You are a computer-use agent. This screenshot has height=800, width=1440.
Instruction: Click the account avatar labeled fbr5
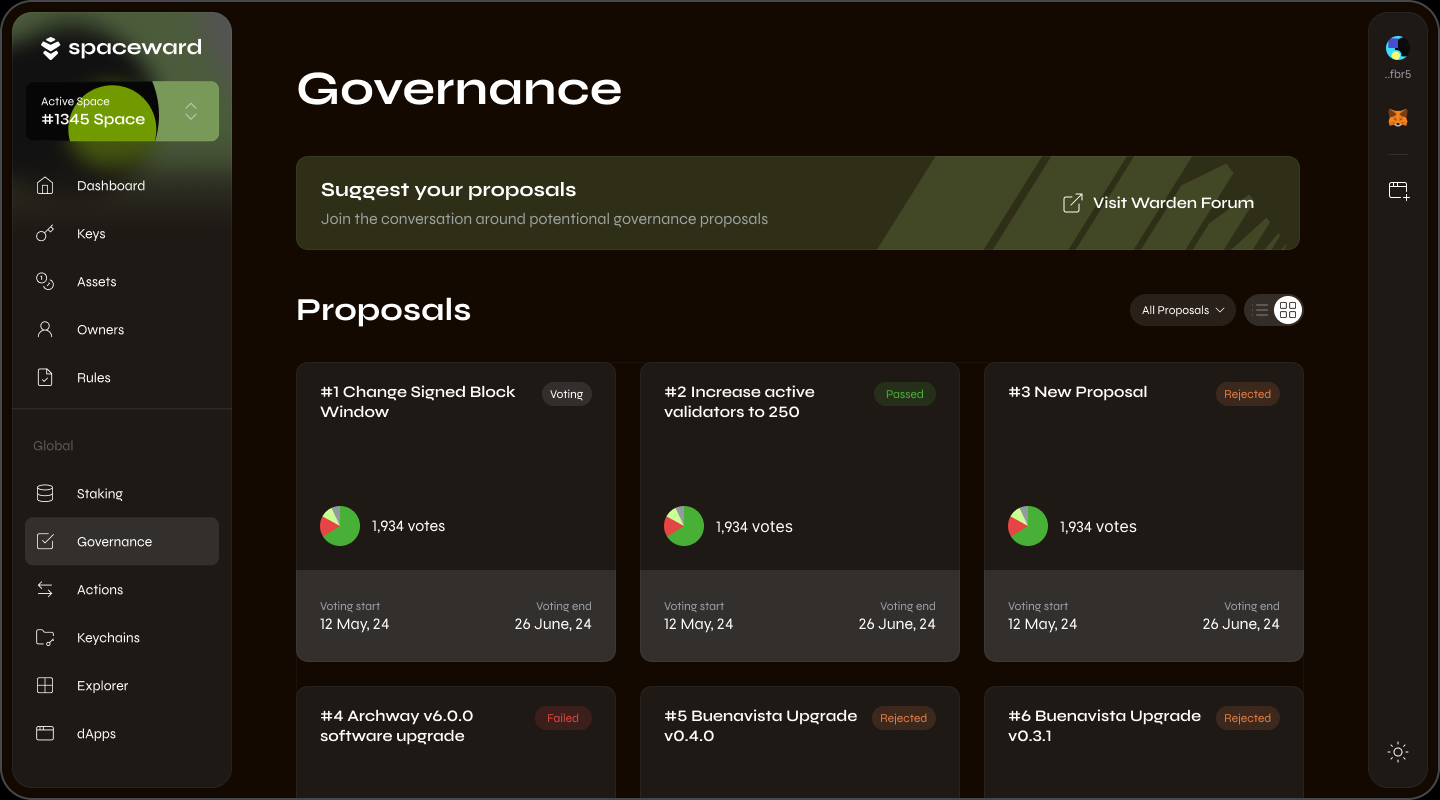pyautogui.click(x=1398, y=48)
